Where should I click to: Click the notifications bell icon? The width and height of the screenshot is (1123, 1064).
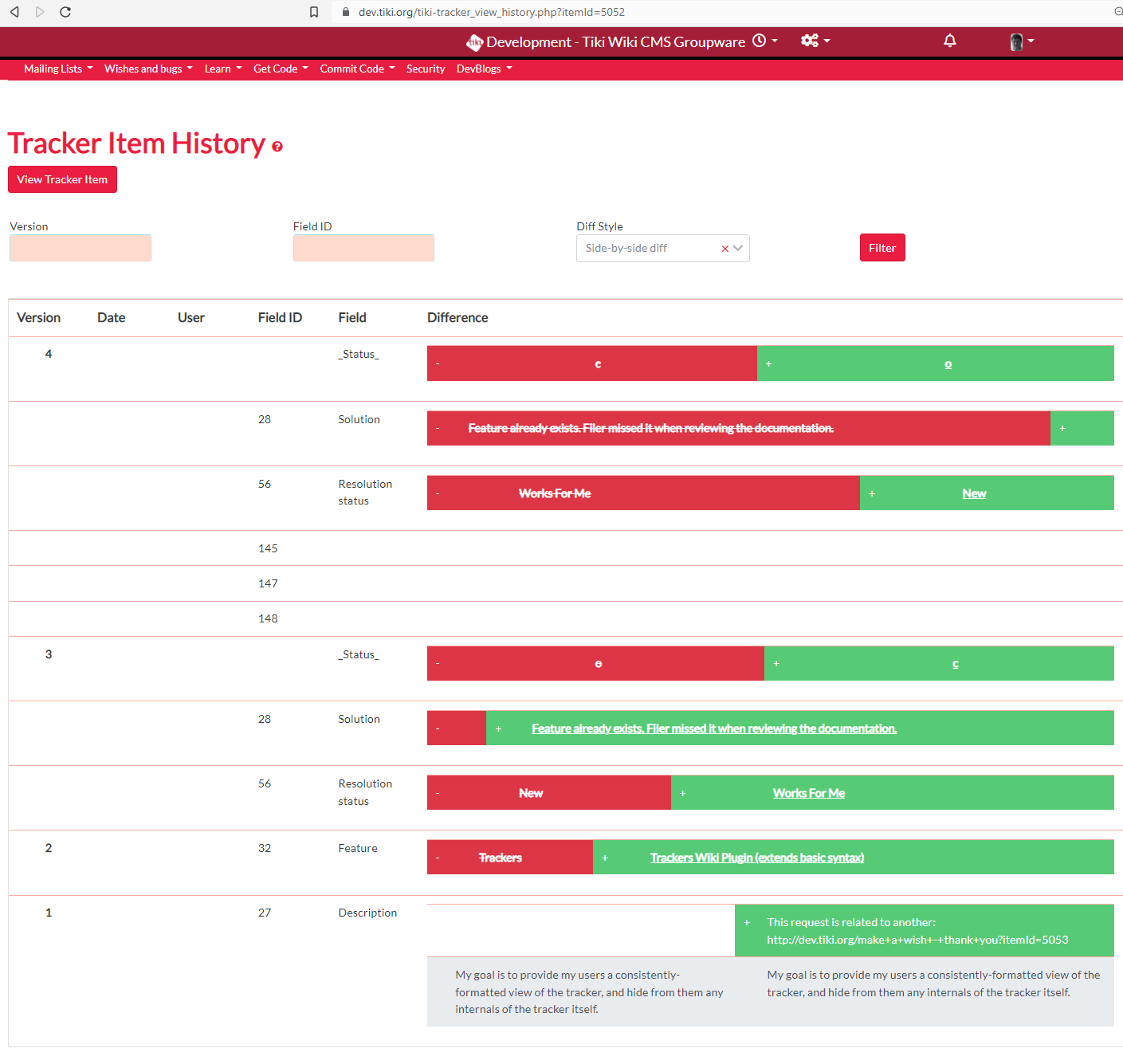pos(950,41)
